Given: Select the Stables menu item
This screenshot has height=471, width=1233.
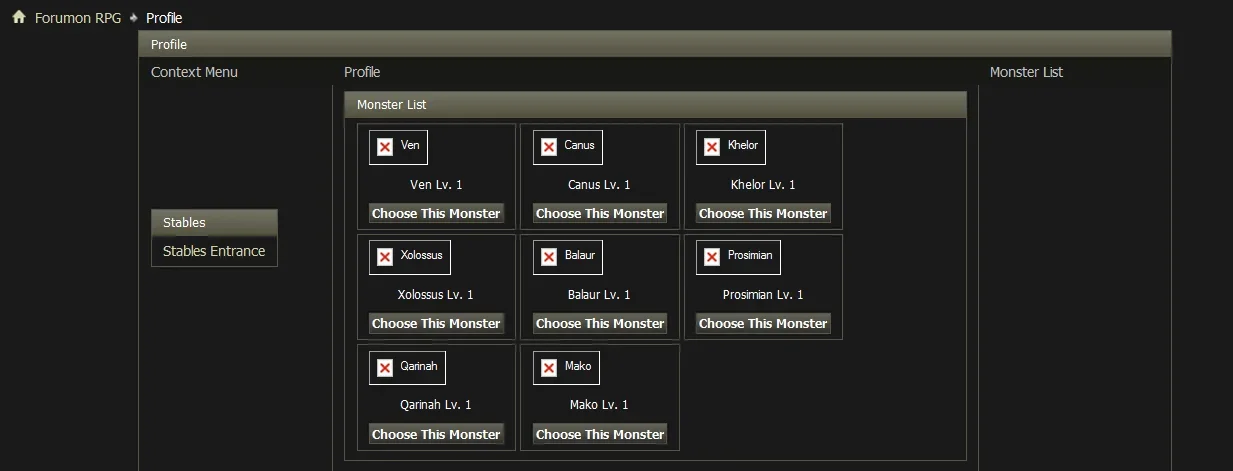Looking at the screenshot, I should coord(214,223).
